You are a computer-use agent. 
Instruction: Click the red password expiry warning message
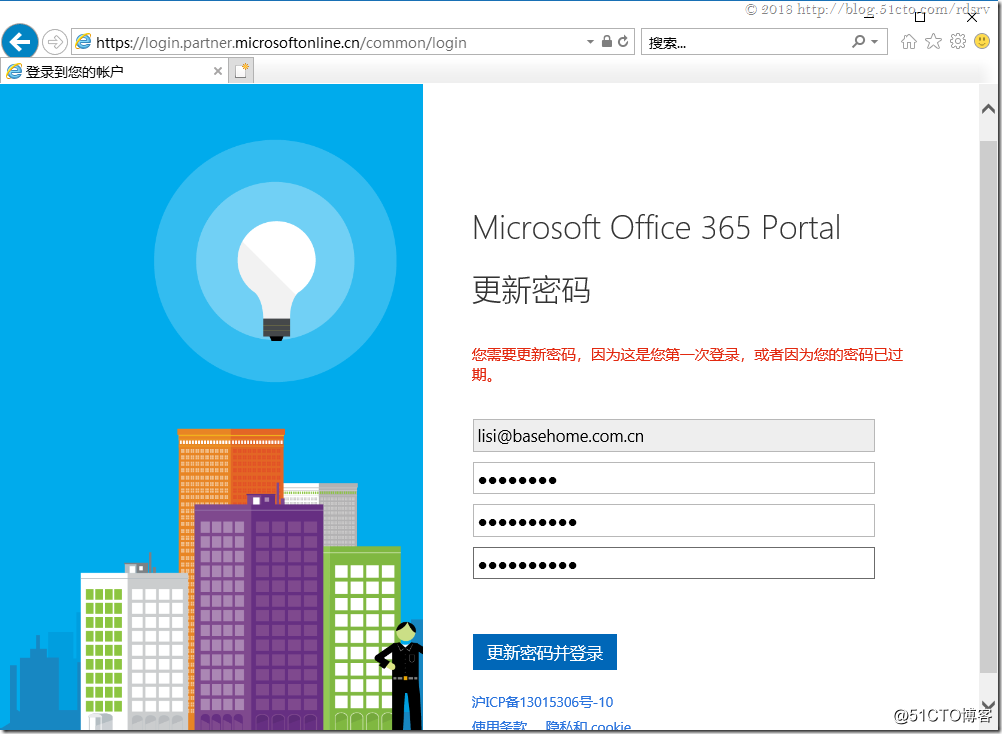687,364
